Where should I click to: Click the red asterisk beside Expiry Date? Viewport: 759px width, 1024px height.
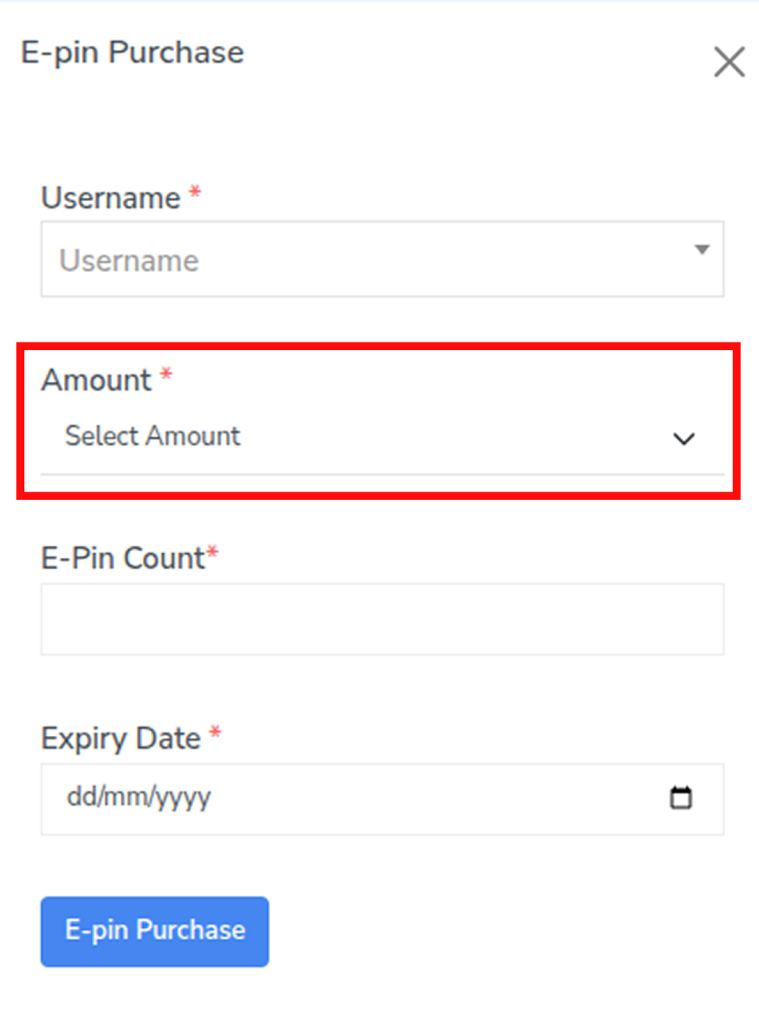[x=215, y=736]
